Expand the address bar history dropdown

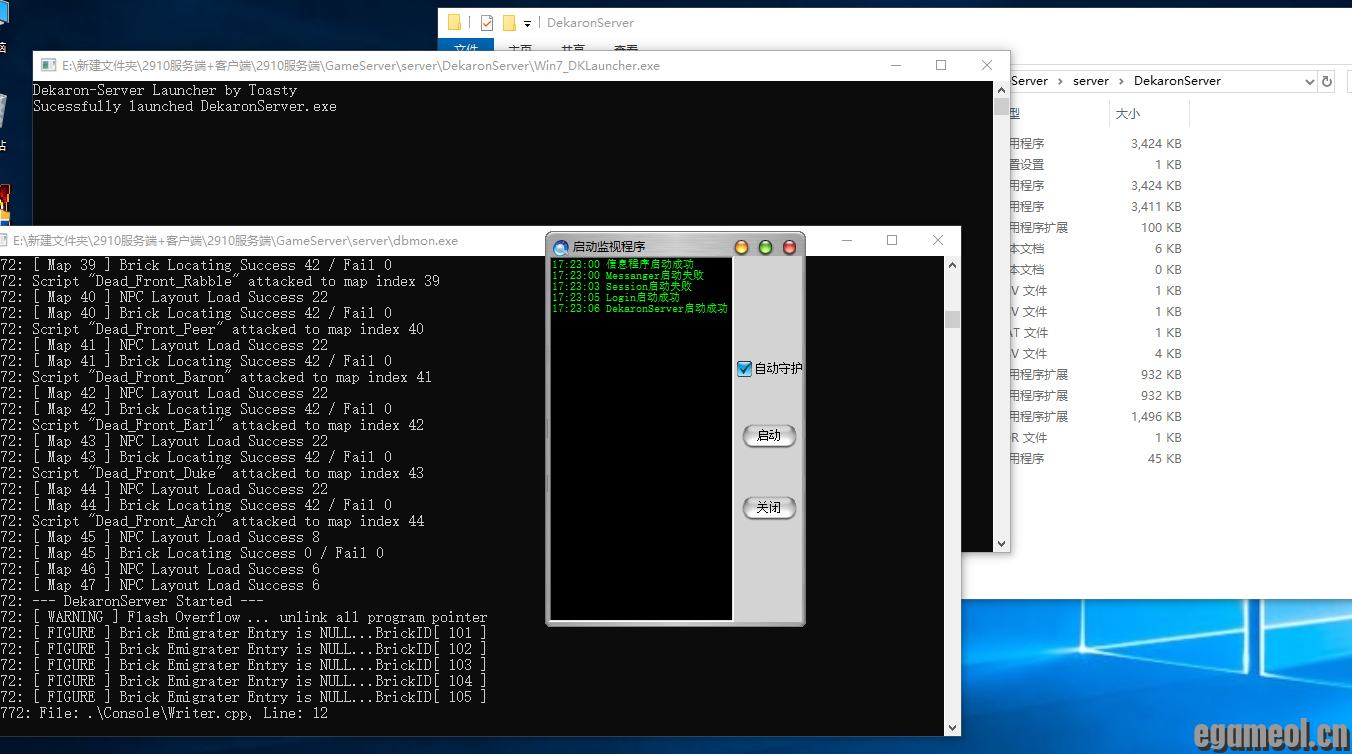[x=1309, y=81]
